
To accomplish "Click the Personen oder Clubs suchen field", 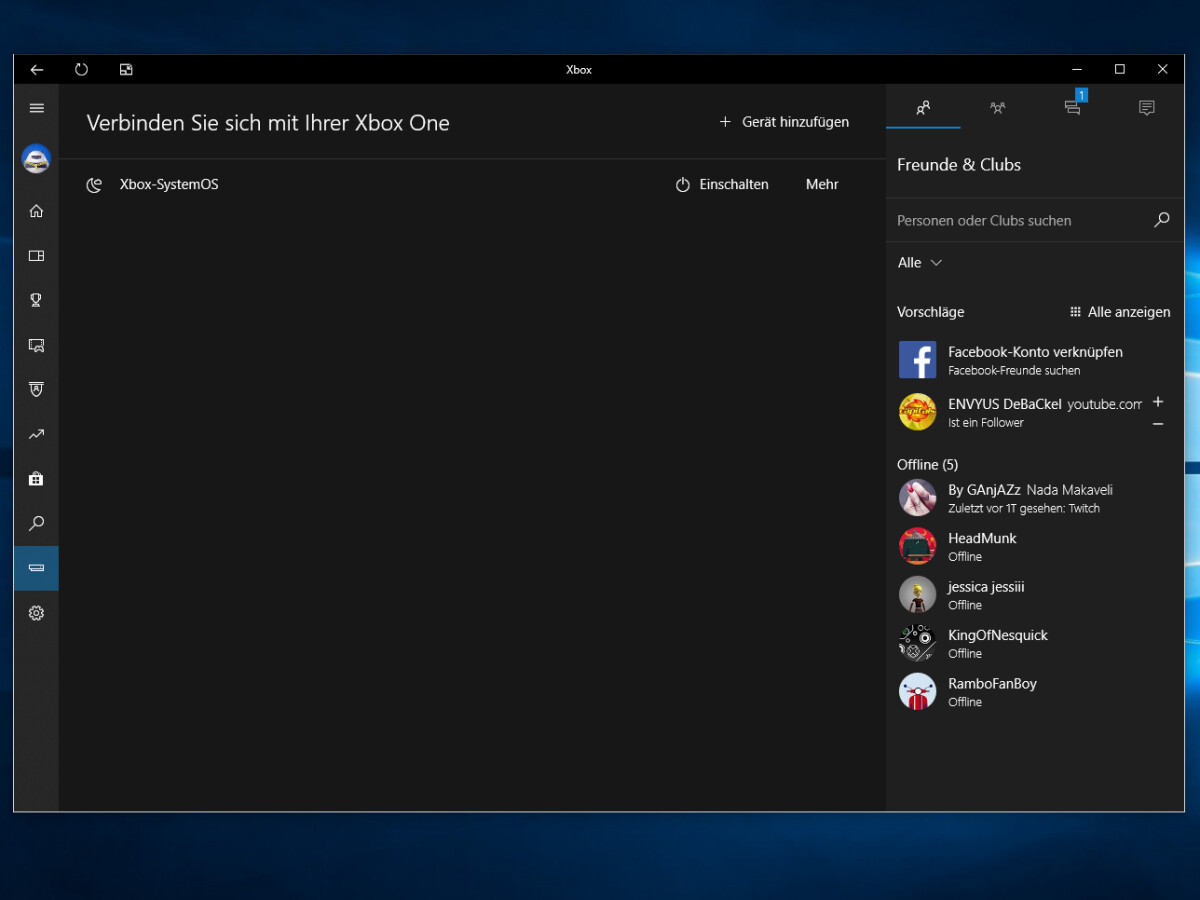I will pos(1020,221).
